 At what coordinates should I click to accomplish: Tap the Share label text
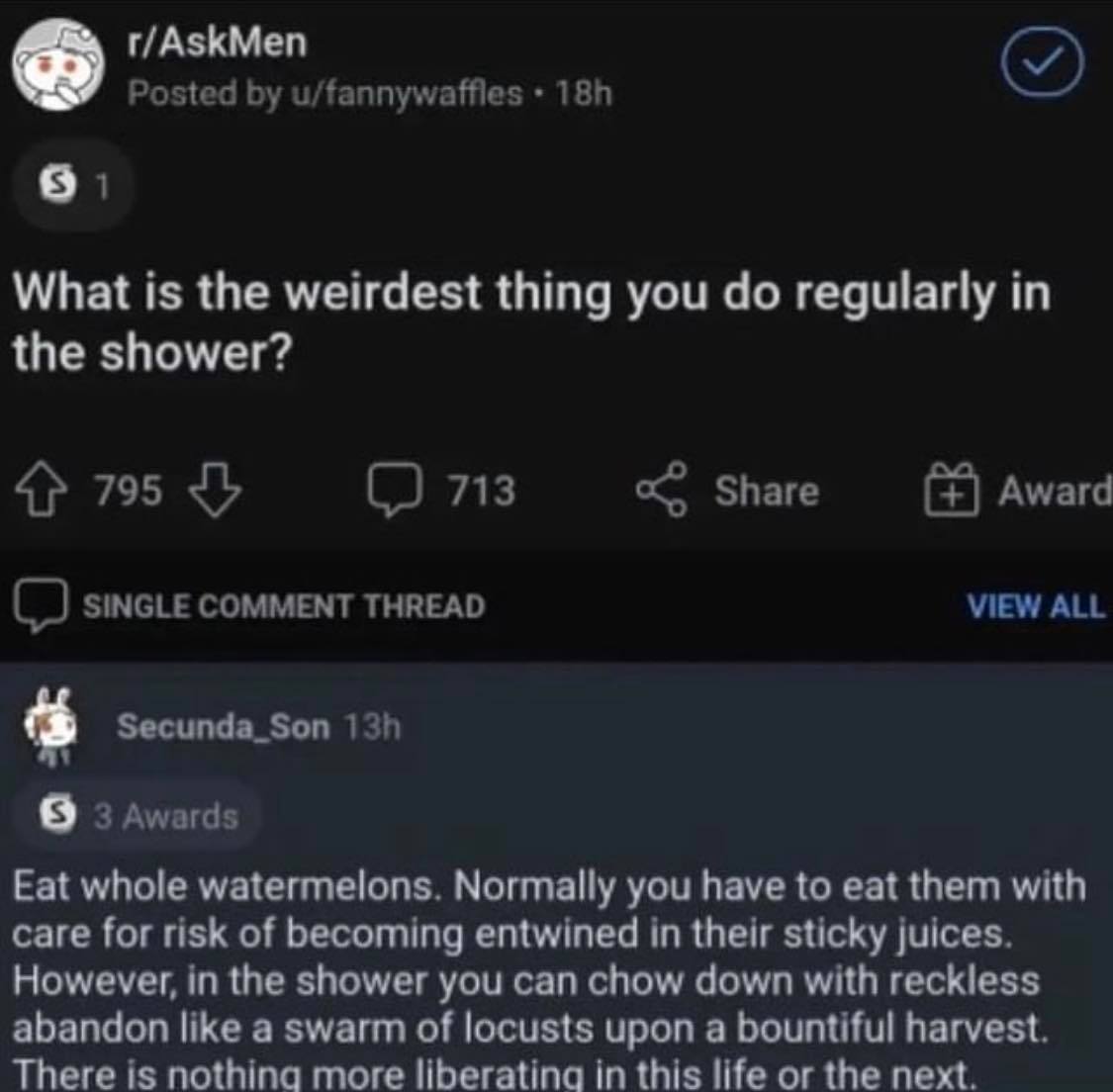click(767, 491)
